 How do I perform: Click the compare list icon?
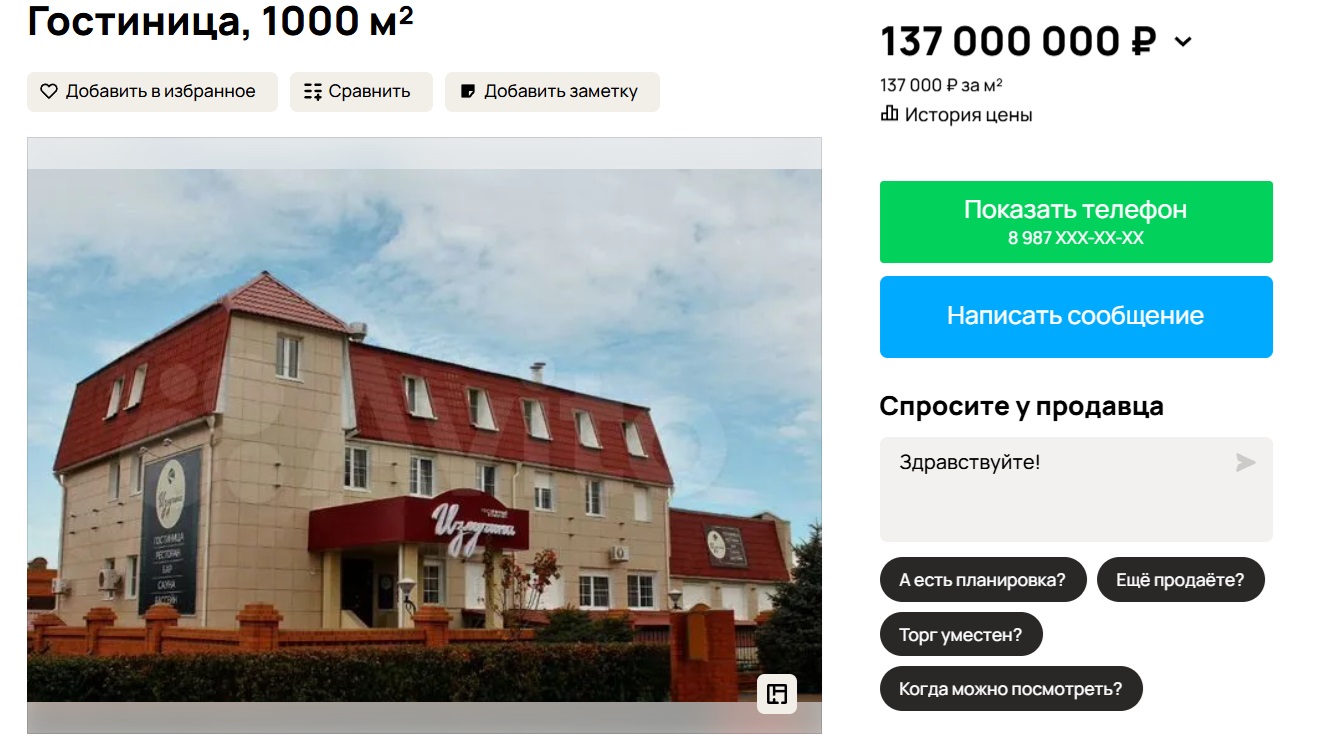313,92
